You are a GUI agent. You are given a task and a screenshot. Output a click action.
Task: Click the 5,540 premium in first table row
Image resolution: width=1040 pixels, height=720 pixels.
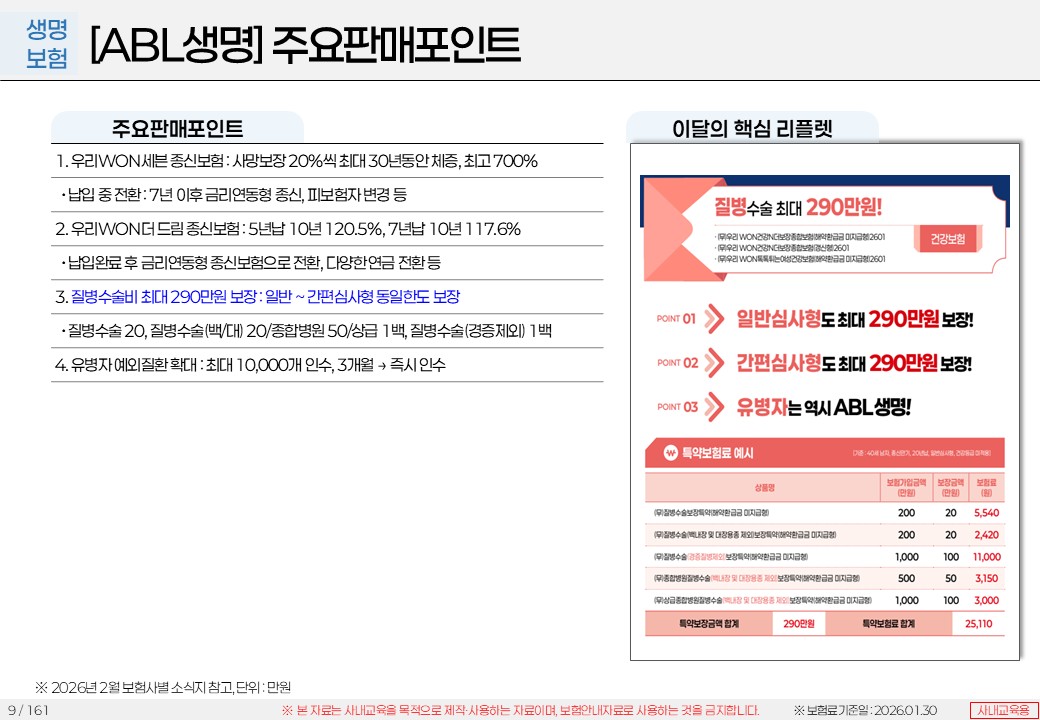(x=985, y=512)
